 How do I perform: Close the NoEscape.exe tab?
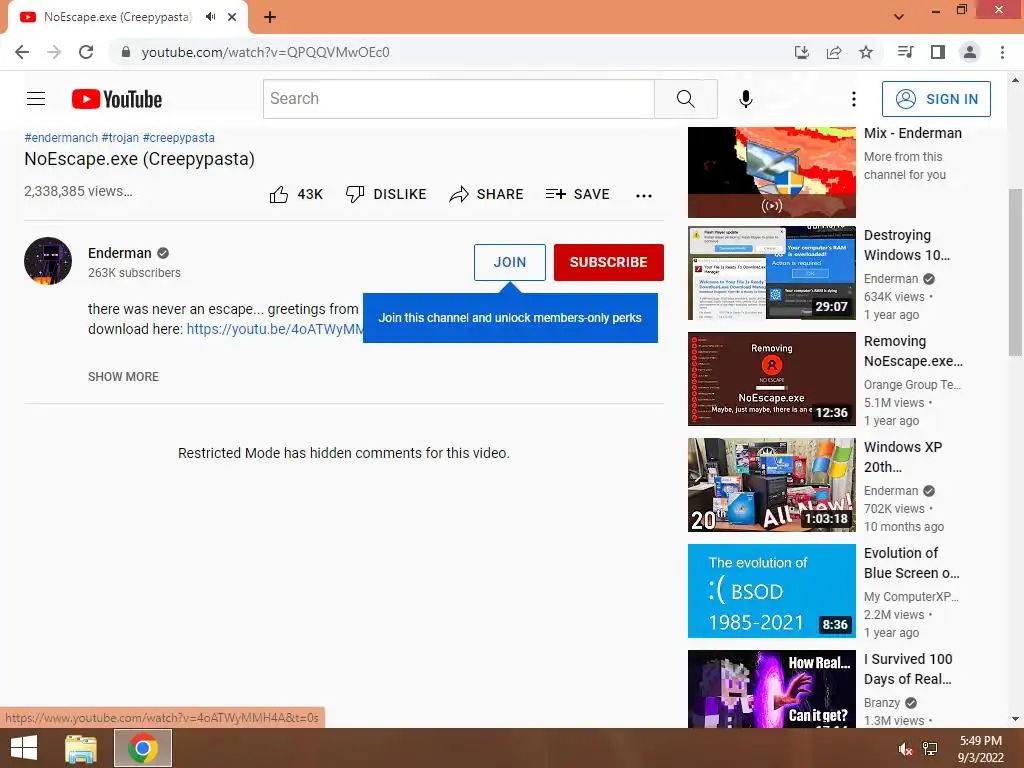[232, 17]
